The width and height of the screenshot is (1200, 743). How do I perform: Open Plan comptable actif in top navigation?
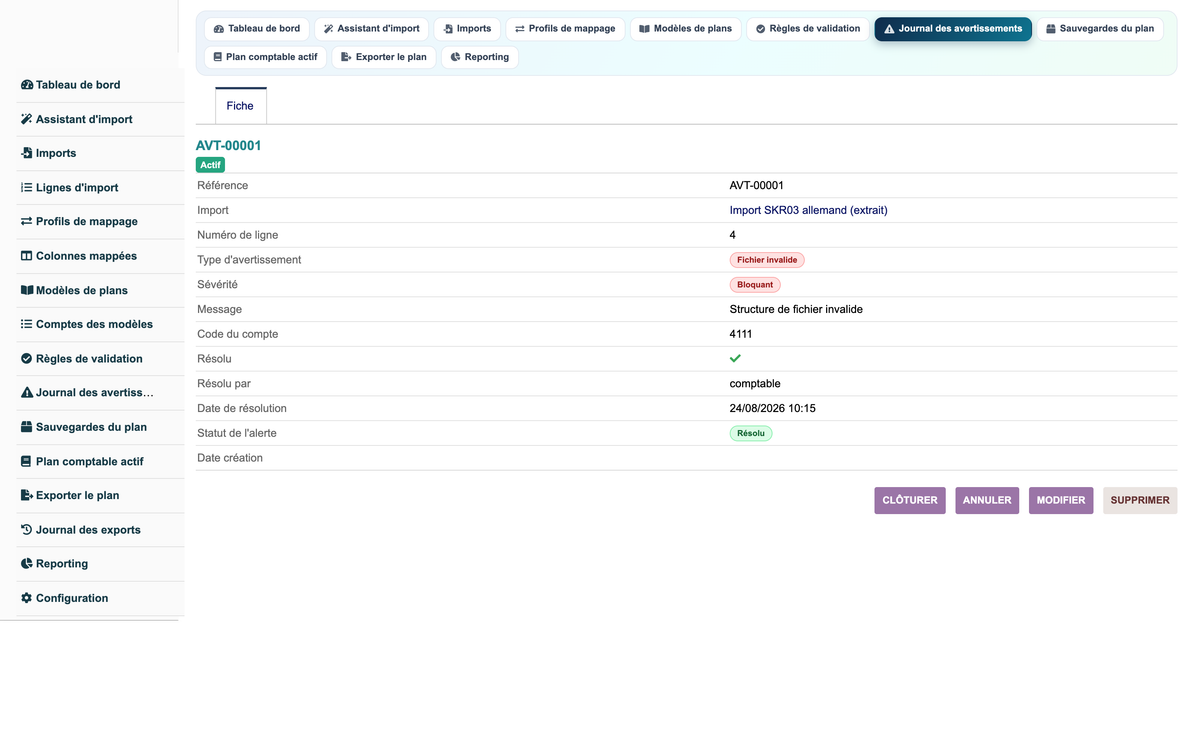point(265,57)
